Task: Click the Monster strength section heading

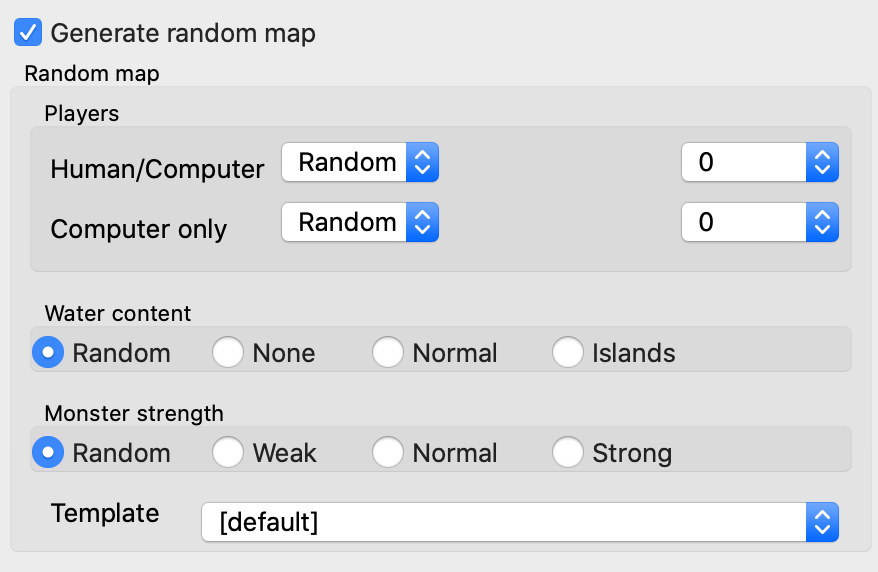Action: (x=134, y=413)
